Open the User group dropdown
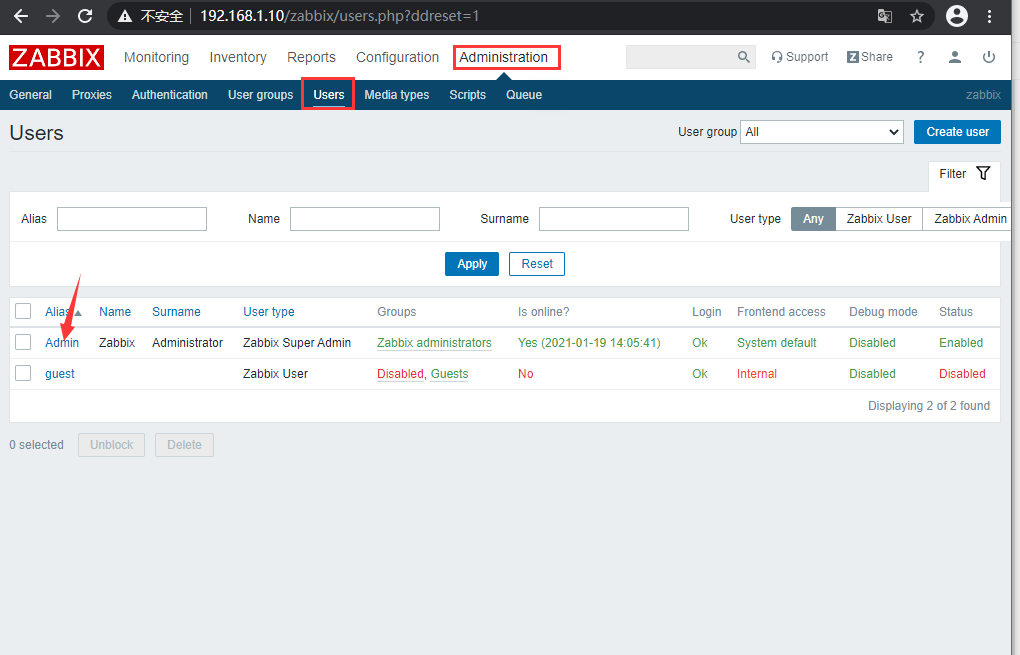This screenshot has width=1020, height=655. tap(822, 132)
